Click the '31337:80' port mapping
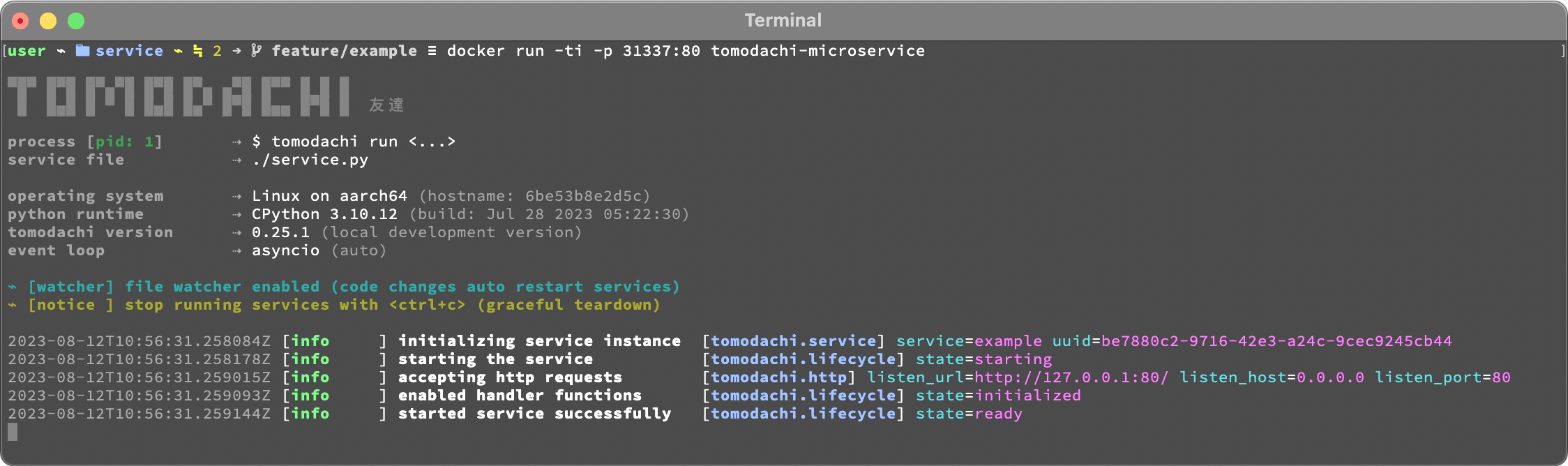Image resolution: width=1568 pixels, height=466 pixels. tap(661, 51)
